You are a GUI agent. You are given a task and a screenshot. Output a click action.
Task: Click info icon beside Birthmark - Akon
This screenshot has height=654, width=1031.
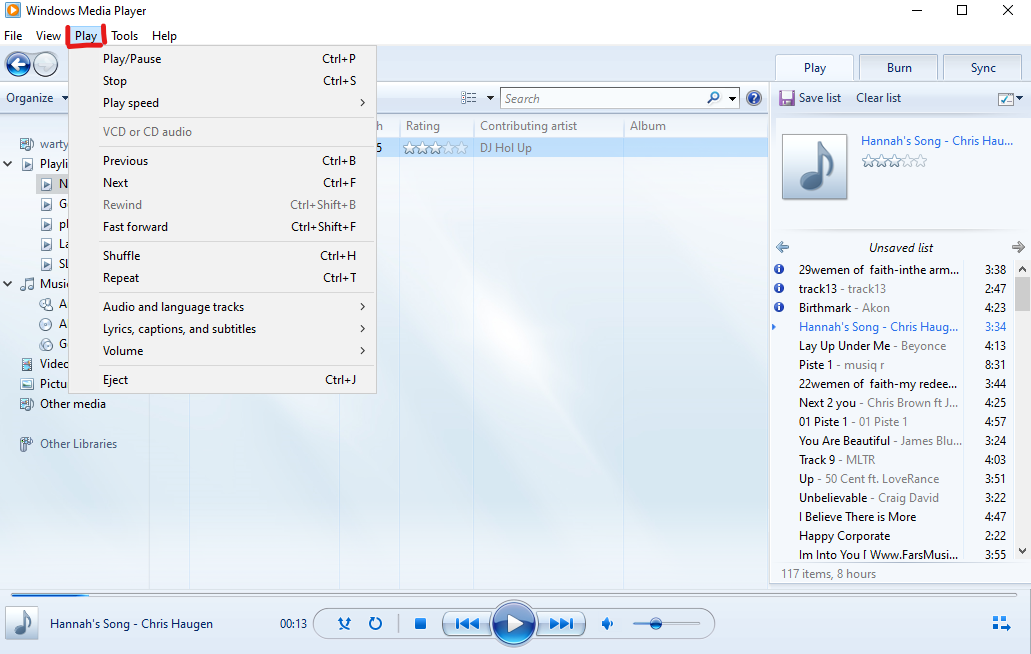[779, 307]
